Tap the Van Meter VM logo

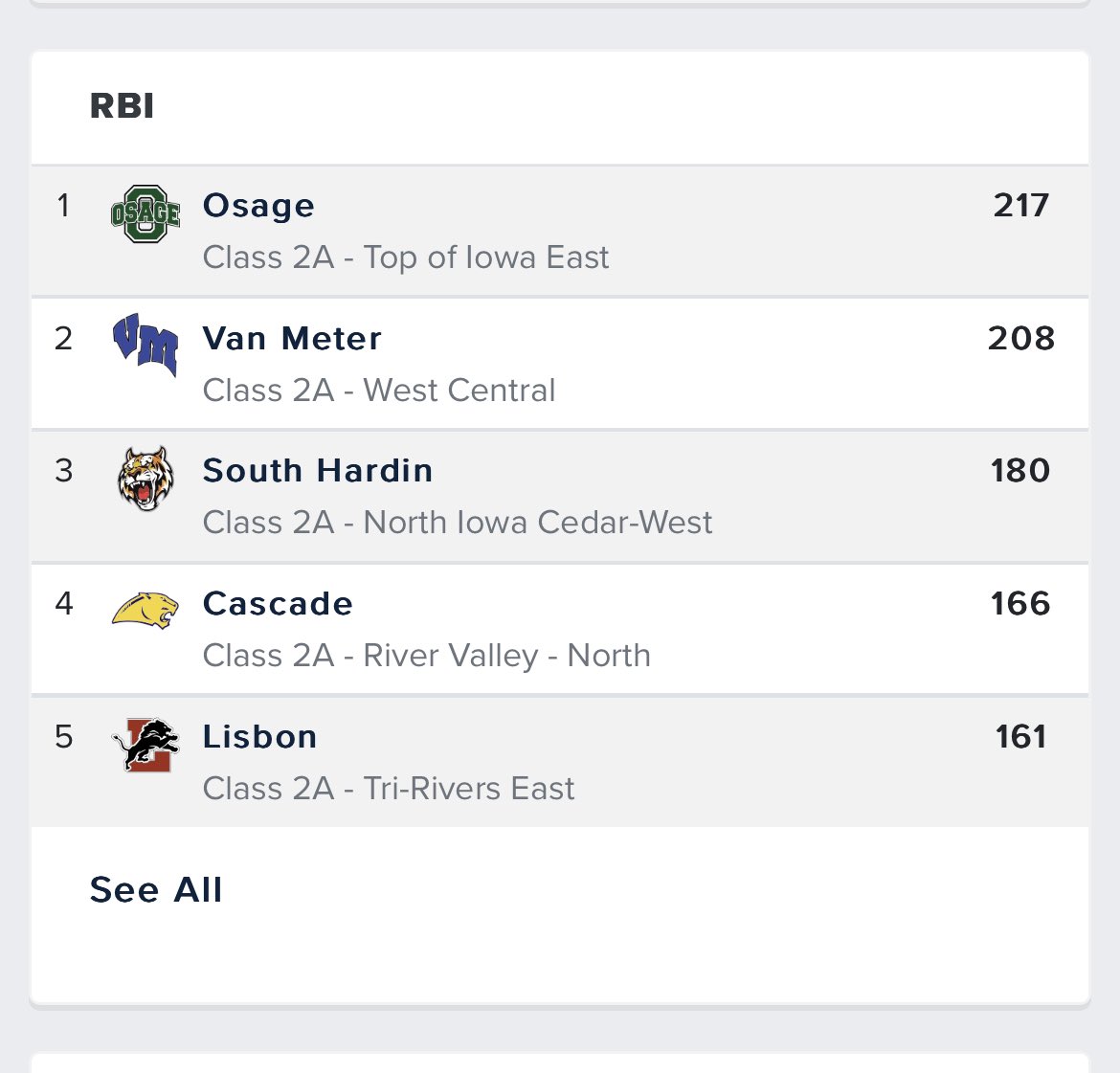click(x=146, y=345)
